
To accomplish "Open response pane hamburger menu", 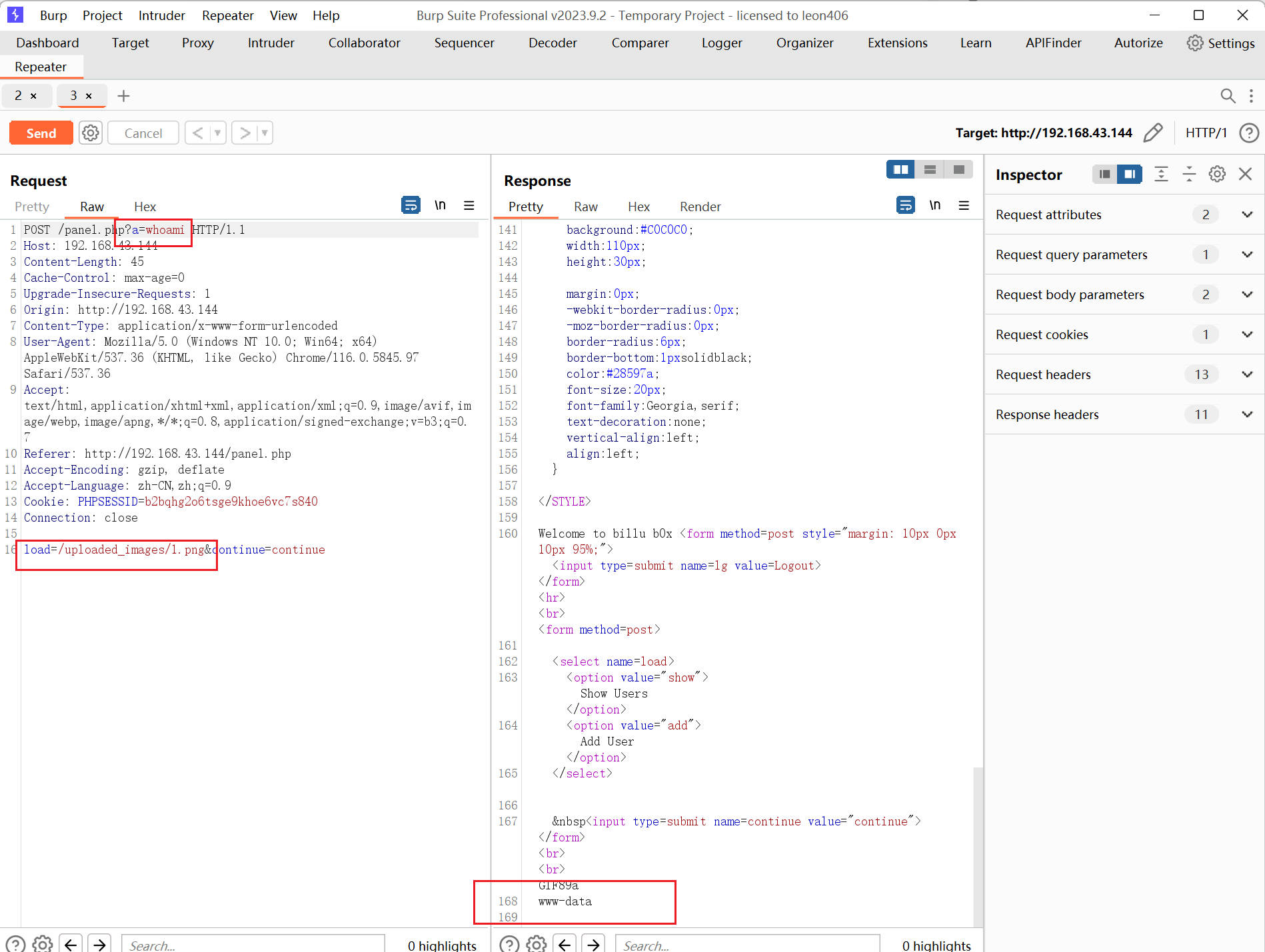I will point(964,205).
